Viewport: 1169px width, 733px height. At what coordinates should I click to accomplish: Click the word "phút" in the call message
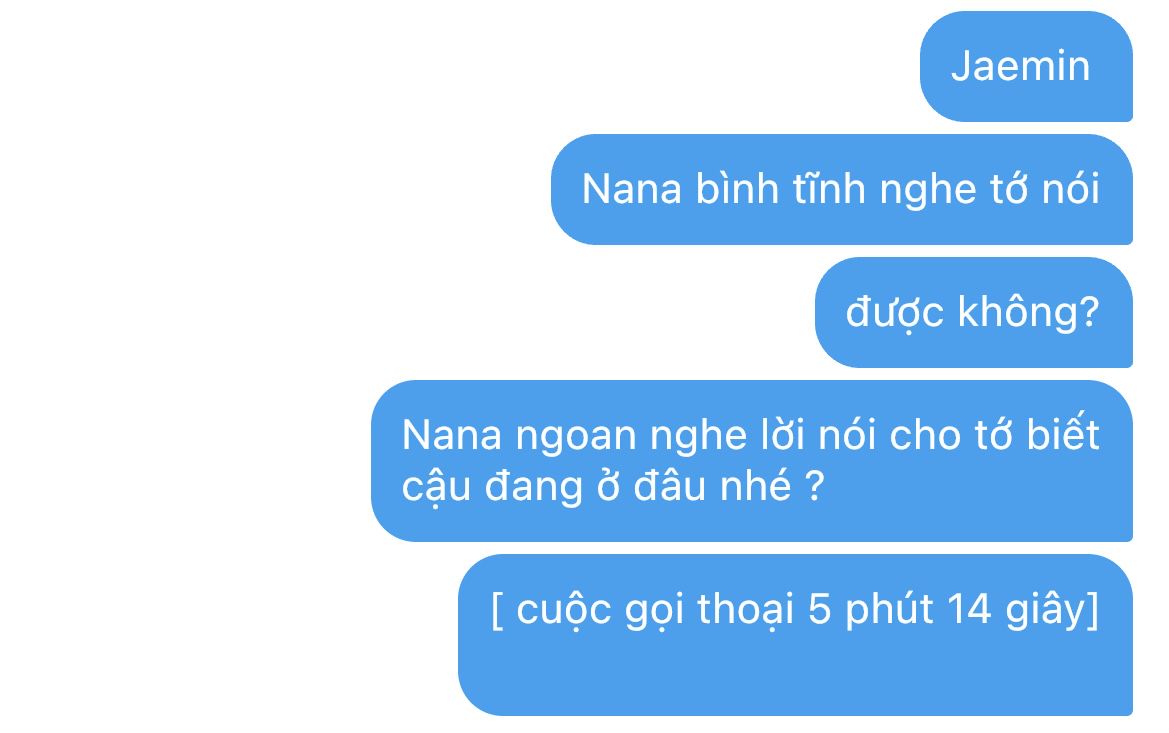[x=889, y=611]
